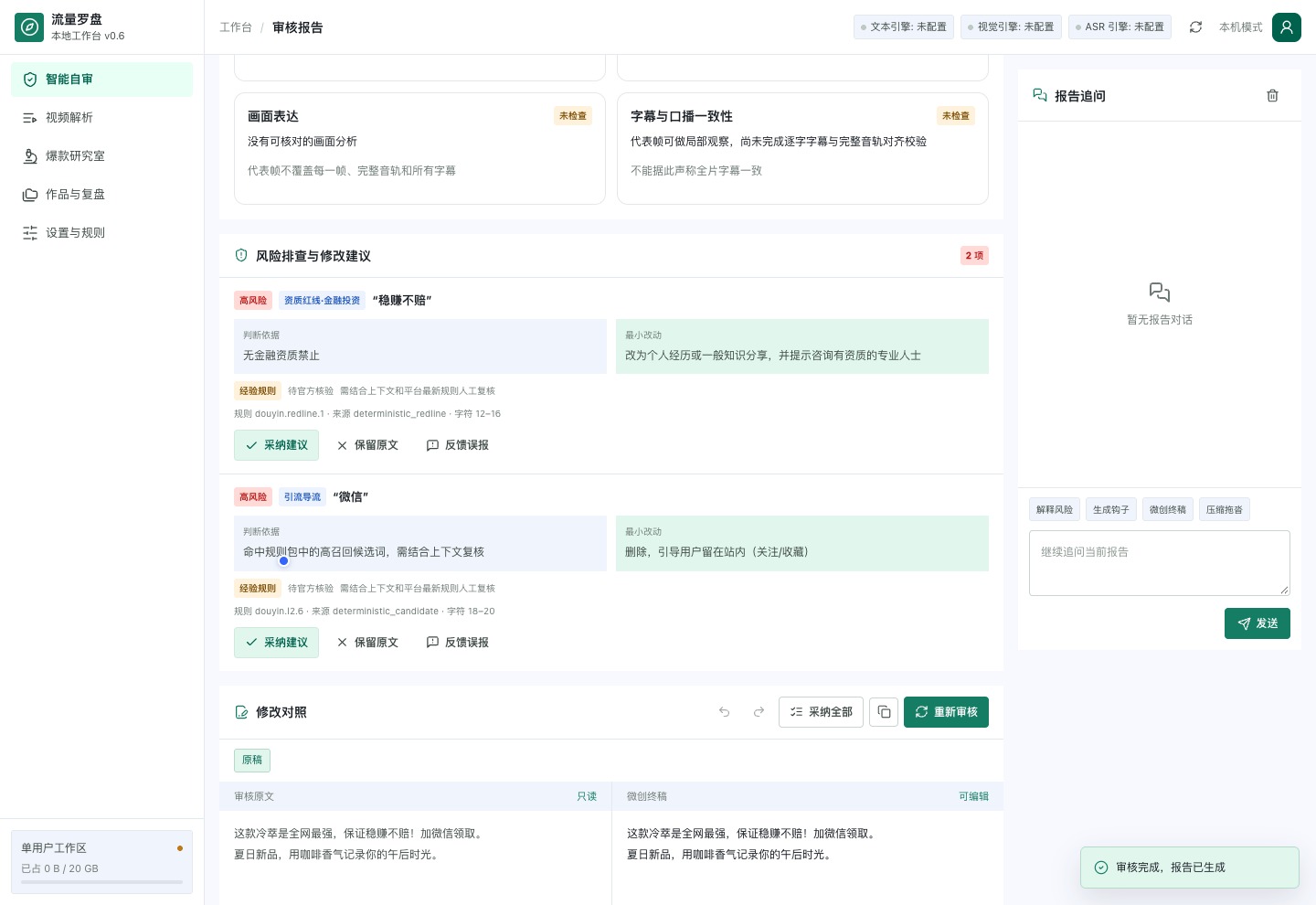Click the 流量罗盘 compass logo icon
1316x905 pixels.
[x=29, y=27]
